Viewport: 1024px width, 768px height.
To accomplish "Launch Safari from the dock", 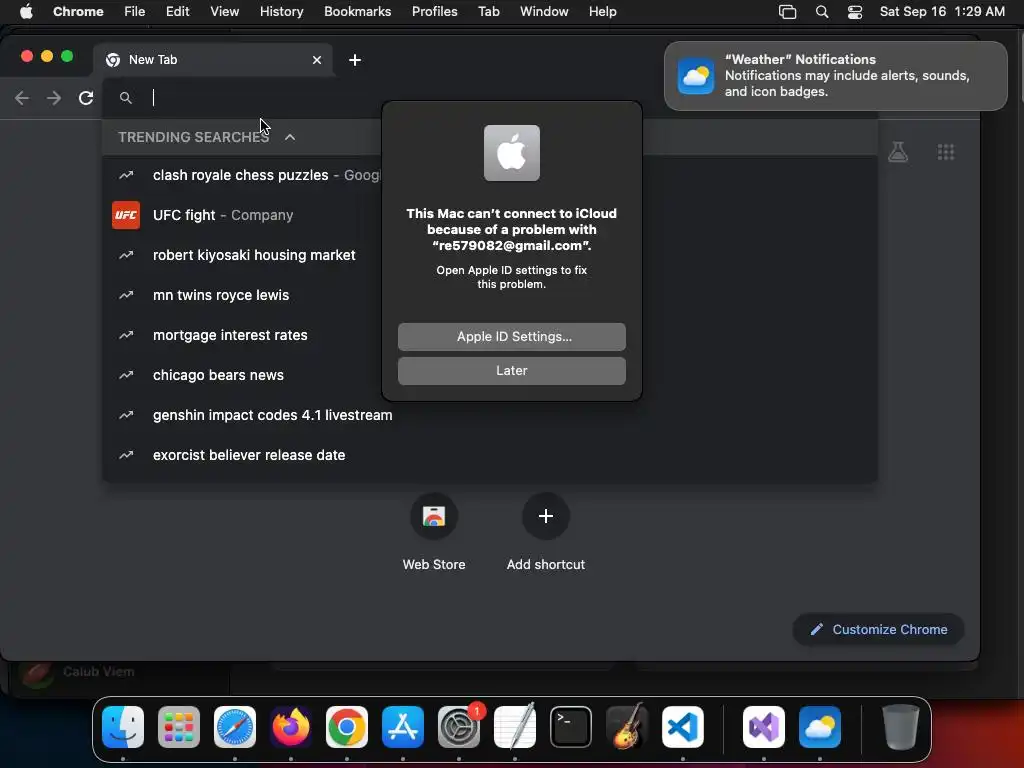I will point(235,727).
